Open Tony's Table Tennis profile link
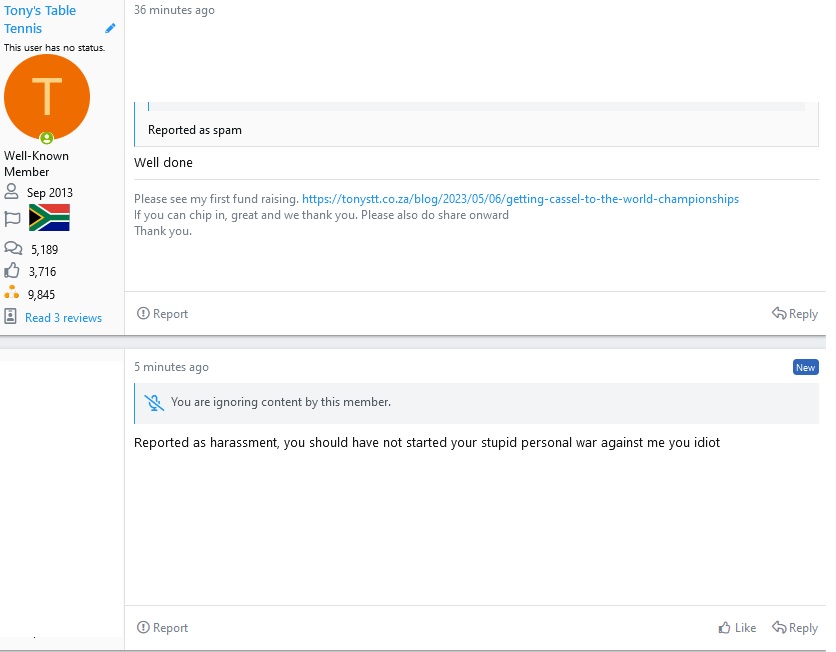Screen dimensions: 836x652 (x=39, y=19)
